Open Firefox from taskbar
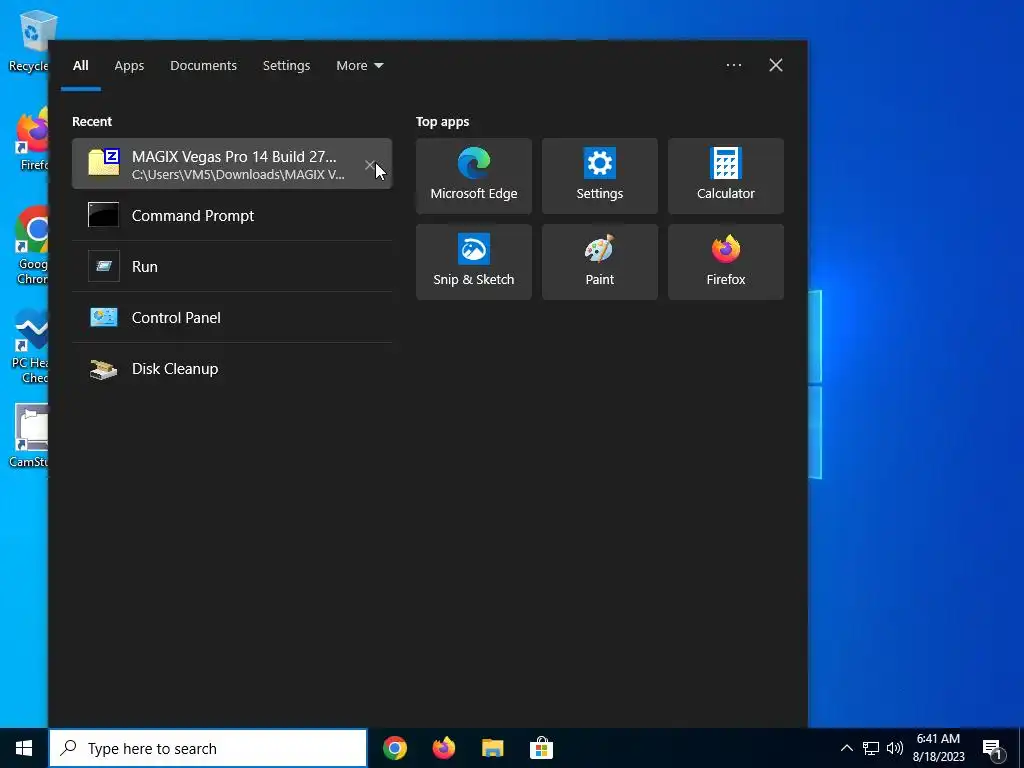The width and height of the screenshot is (1024, 768). click(x=444, y=748)
